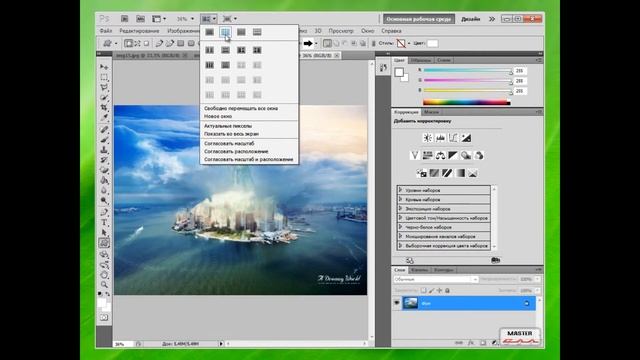The width and height of the screenshot is (640, 360).
Task: Choose Tile All Horizontally layout icon
Action: click(257, 32)
